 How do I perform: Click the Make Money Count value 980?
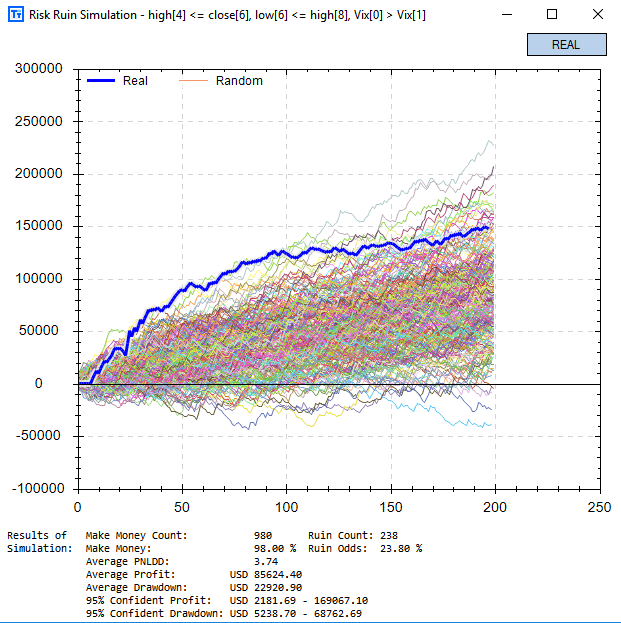[x=263, y=536]
